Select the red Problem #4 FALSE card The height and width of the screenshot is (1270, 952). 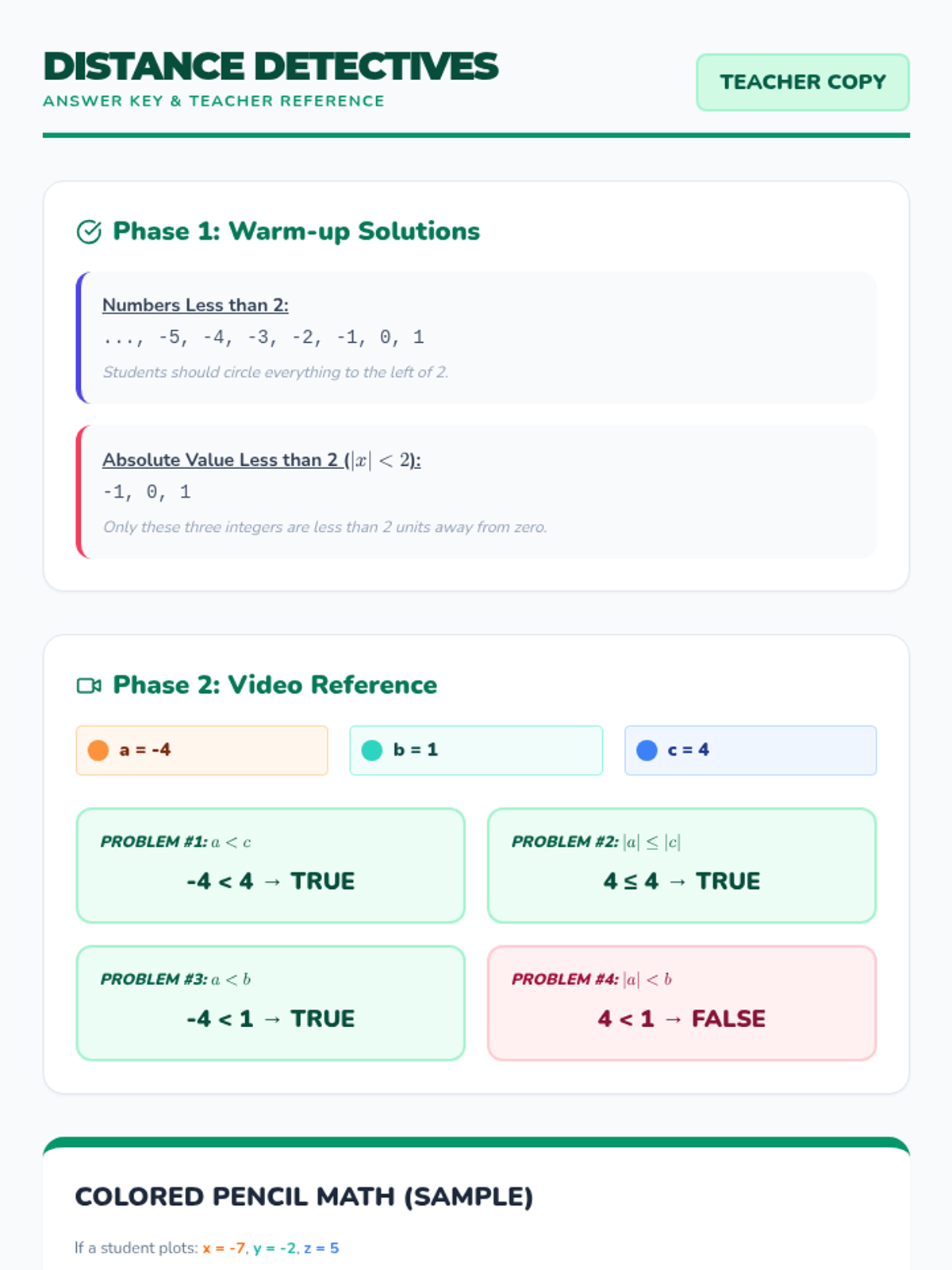click(x=681, y=1003)
